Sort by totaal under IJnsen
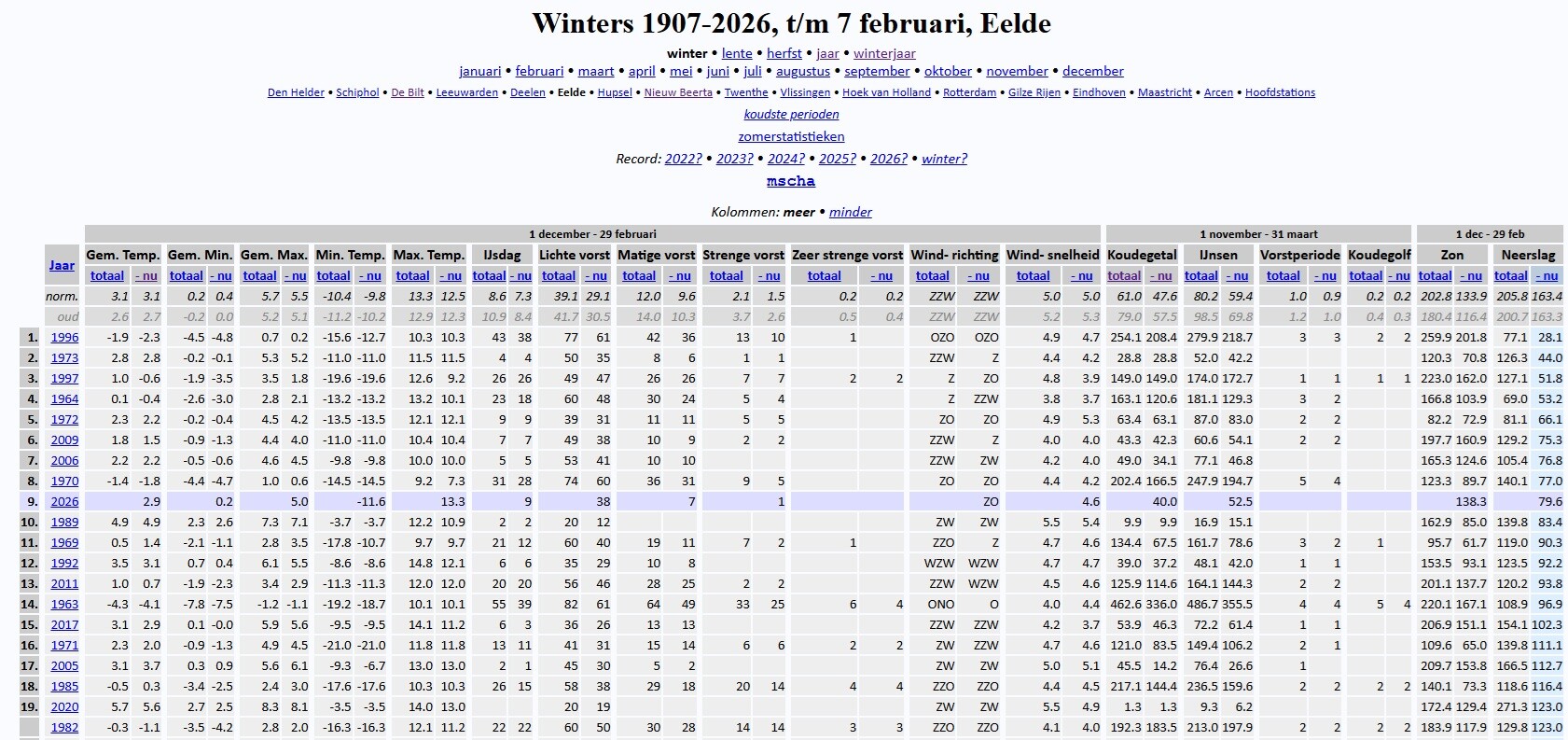The height and width of the screenshot is (740, 1568). (x=1201, y=275)
